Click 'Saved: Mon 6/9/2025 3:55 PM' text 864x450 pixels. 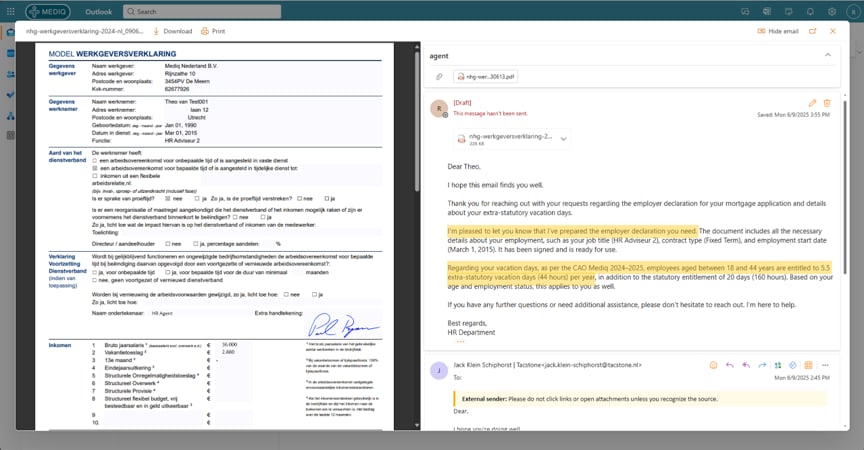tap(793, 115)
